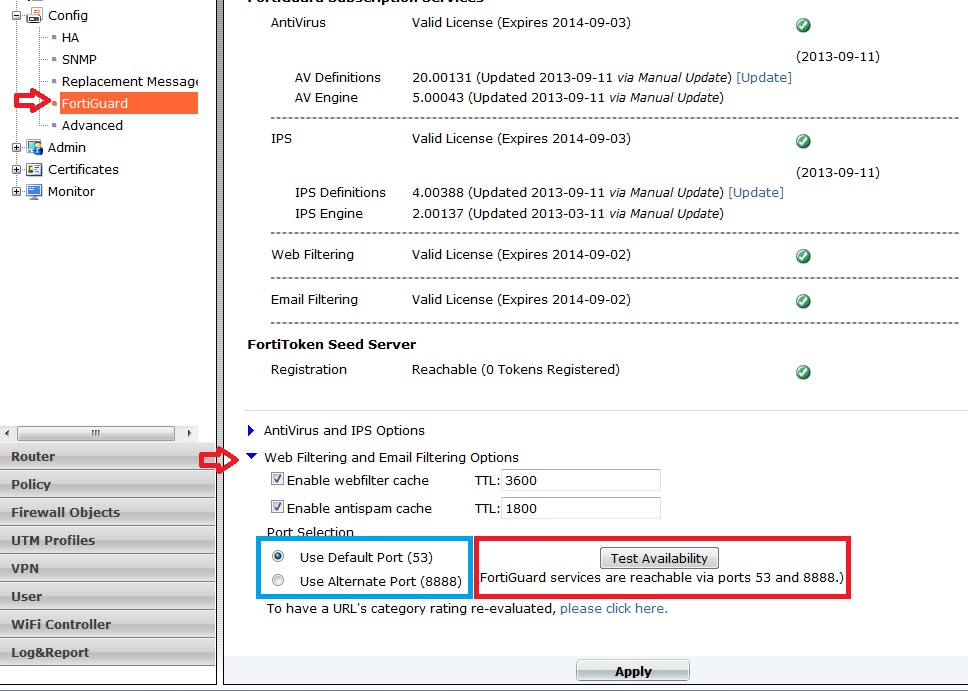Viewport: 968px width, 691px height.
Task: Select FortiGuard in the Config tree
Action: coord(128,103)
